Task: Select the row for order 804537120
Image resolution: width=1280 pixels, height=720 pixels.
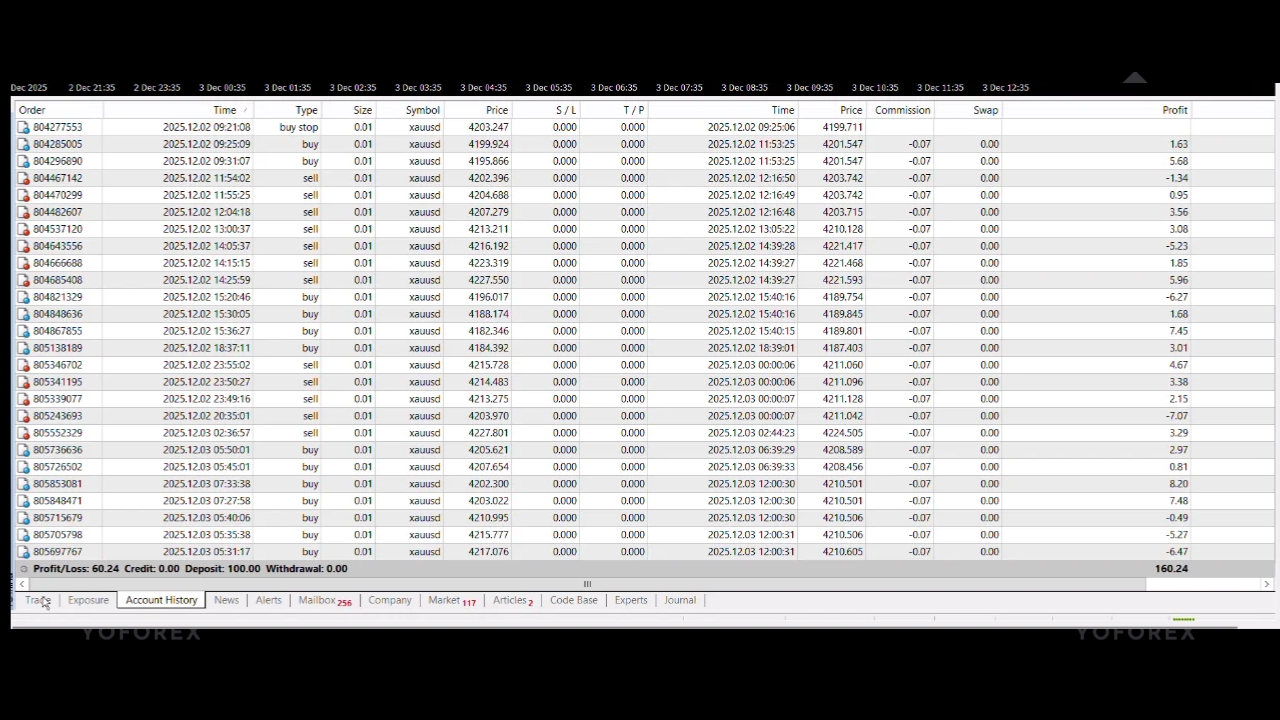Action: [400, 229]
